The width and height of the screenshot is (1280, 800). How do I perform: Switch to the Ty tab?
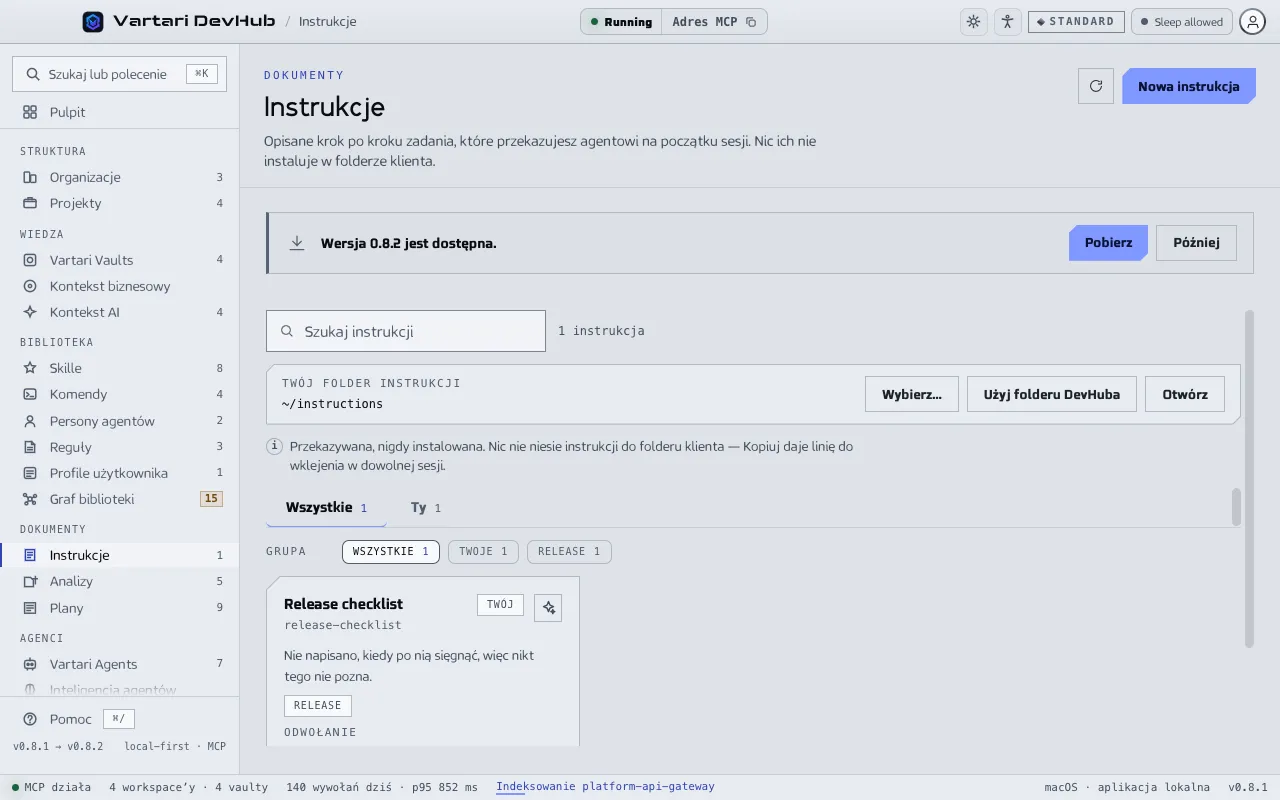coord(426,508)
